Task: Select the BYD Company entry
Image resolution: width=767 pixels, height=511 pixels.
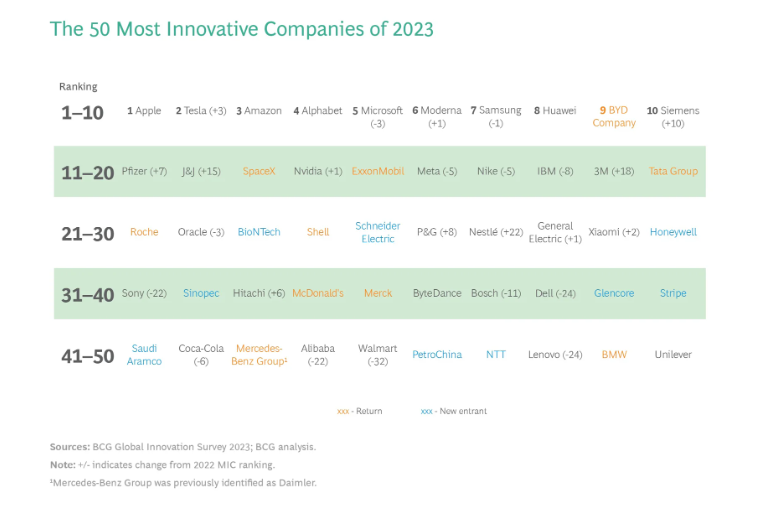Action: pyautogui.click(x=614, y=117)
